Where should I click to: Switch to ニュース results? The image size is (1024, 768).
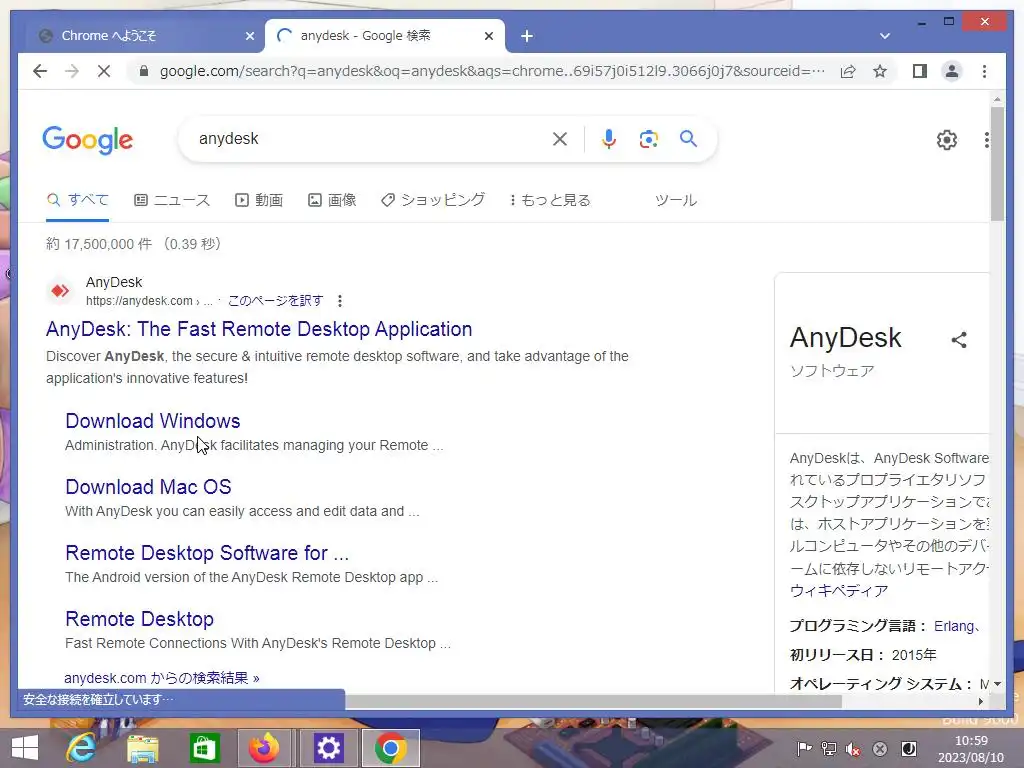[172, 200]
